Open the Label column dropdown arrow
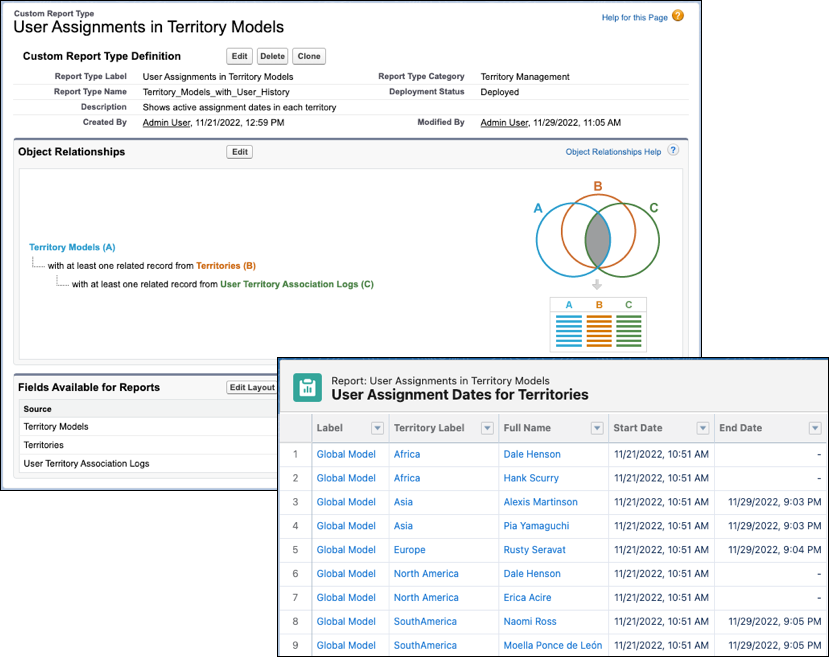 pyautogui.click(x=377, y=428)
